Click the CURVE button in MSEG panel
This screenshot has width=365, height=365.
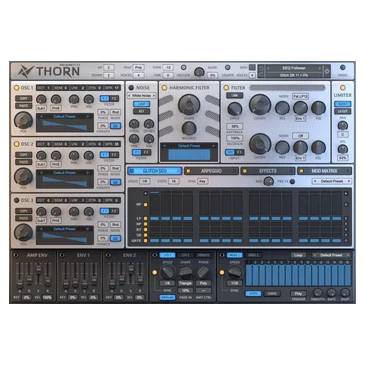tap(272, 294)
